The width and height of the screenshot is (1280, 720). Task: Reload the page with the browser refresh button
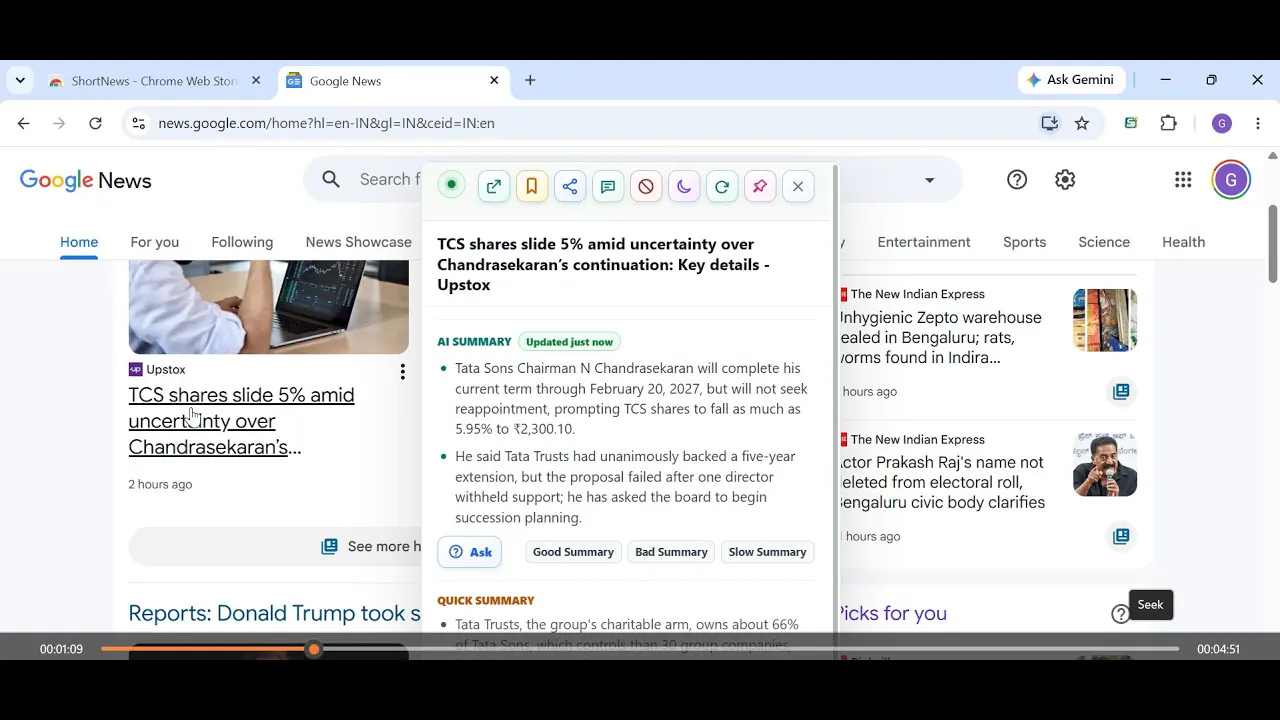click(x=96, y=123)
